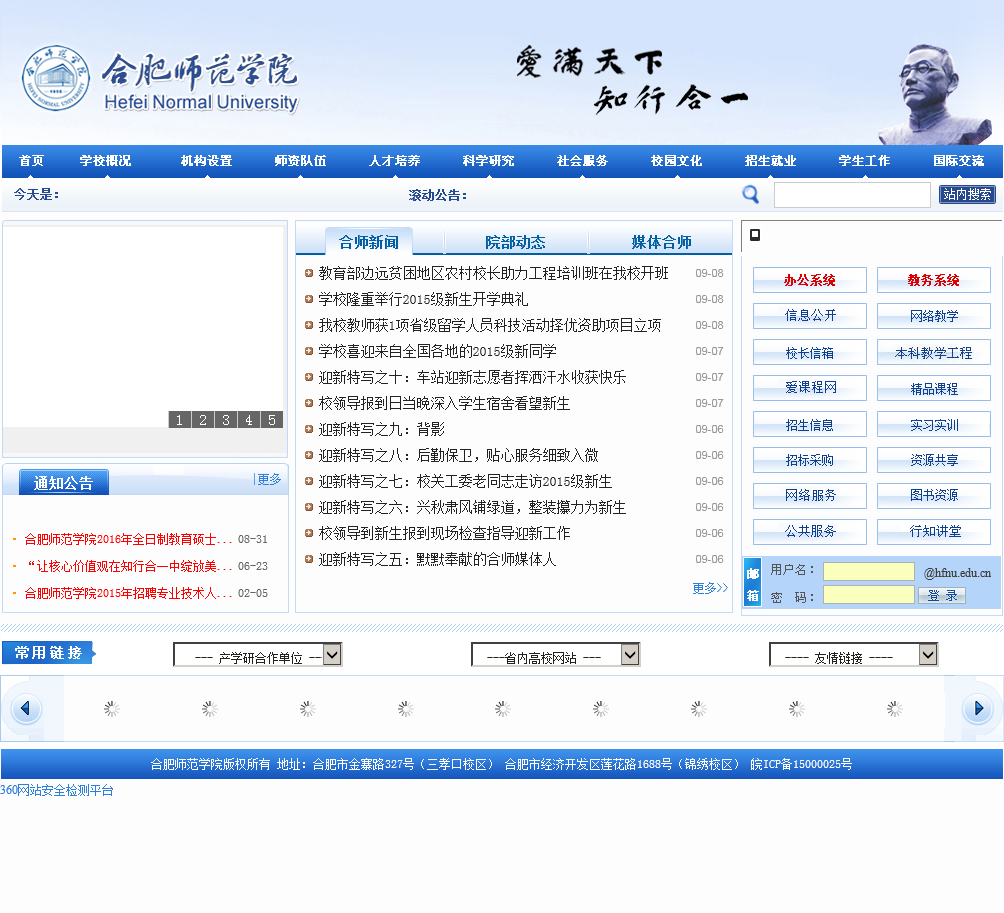Select slide number 1 in slideshow
Image resolution: width=1004 pixels, height=913 pixels.
pos(179,420)
